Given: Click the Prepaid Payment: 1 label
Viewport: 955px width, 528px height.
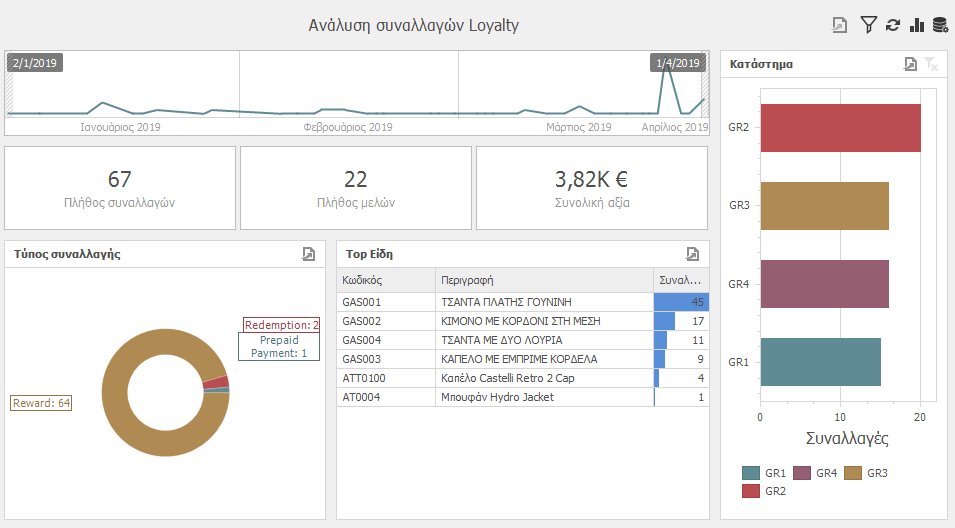Looking at the screenshot, I should click(x=279, y=347).
